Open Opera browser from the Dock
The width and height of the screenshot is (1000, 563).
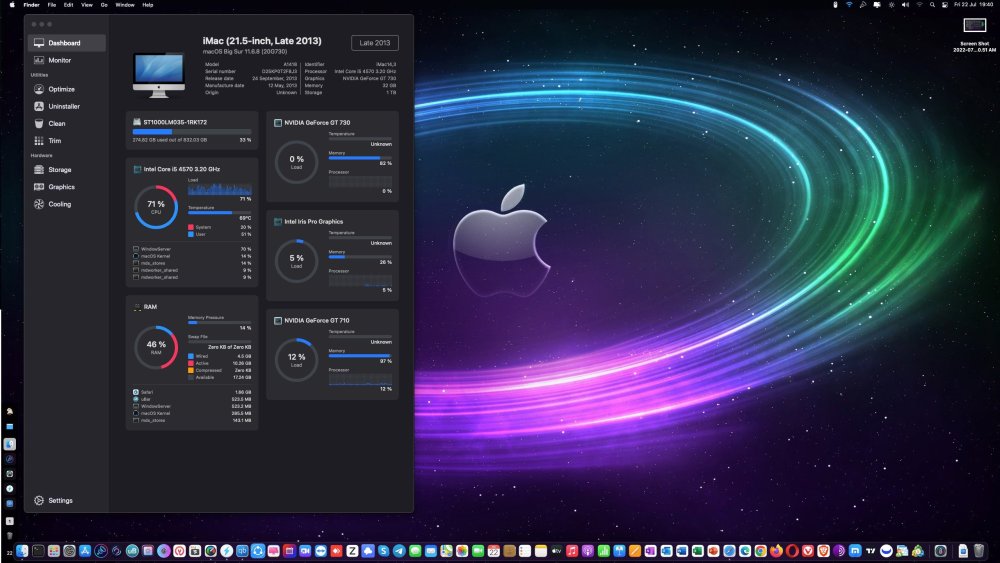click(x=791, y=551)
